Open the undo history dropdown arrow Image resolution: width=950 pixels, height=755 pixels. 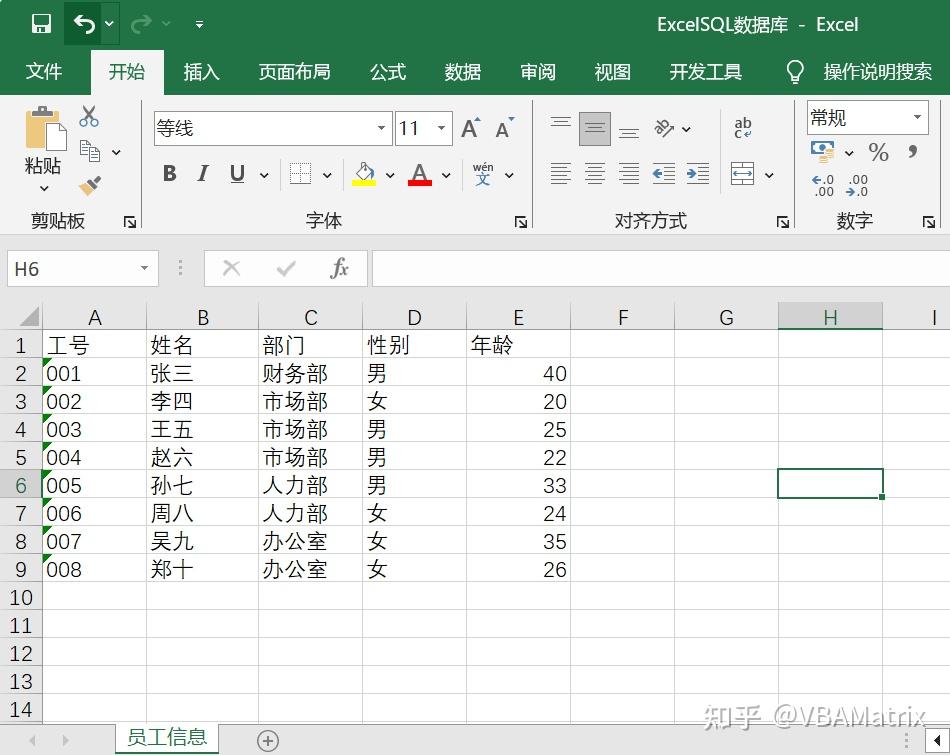(110, 24)
